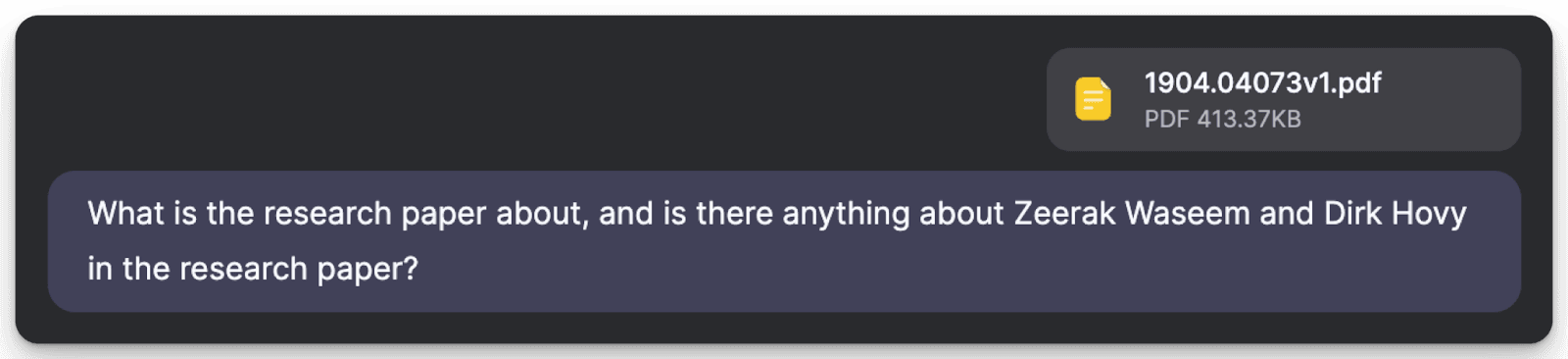This screenshot has width=1568, height=359.
Task: Click the word "PDF" in the size label
Action: [1166, 119]
